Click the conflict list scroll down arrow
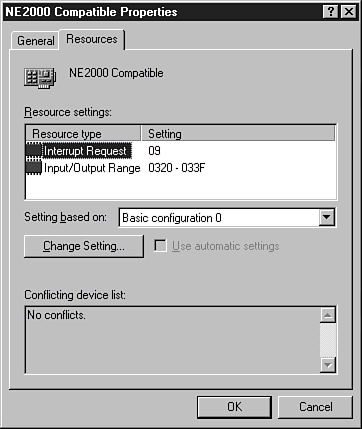Image resolution: width=362 pixels, height=429 pixels. coord(328,365)
